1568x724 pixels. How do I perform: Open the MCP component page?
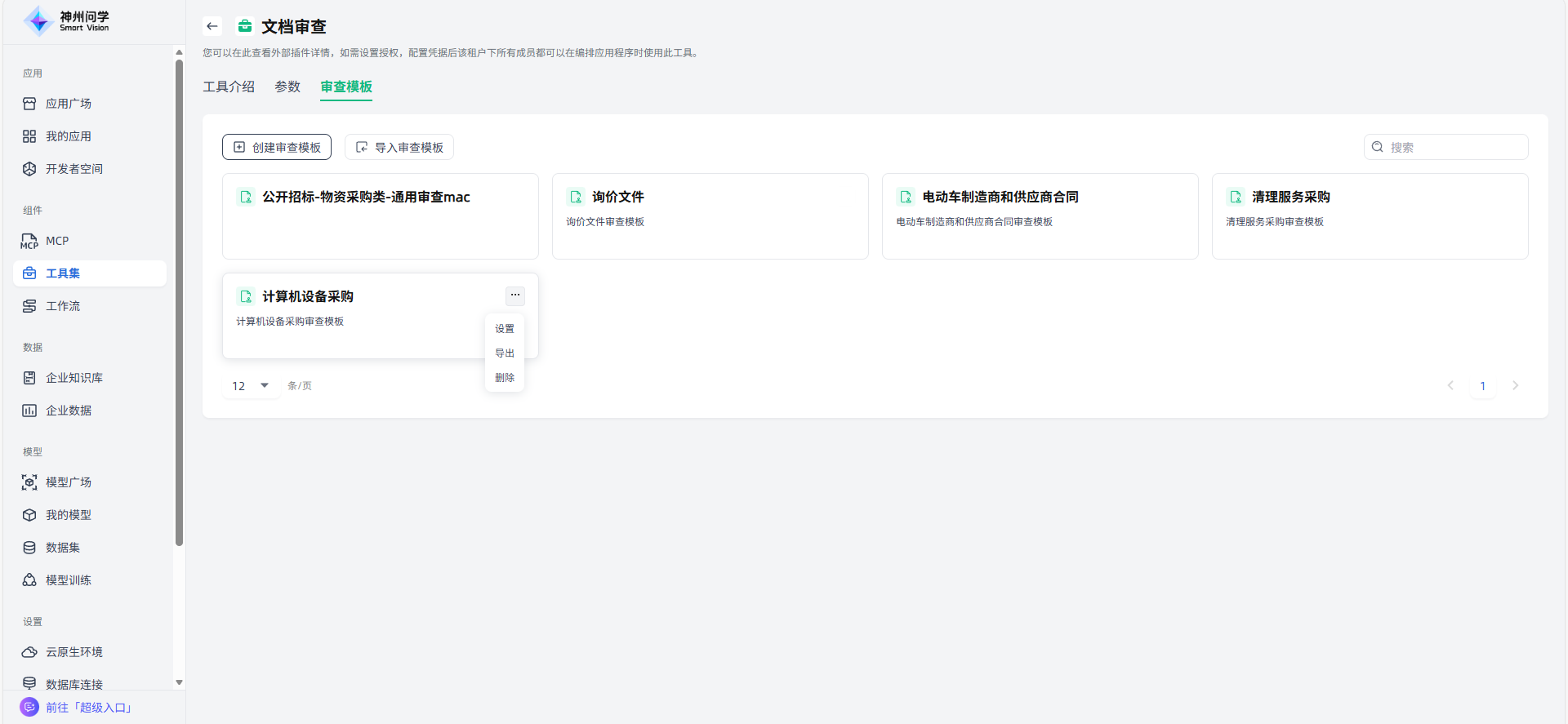tap(57, 241)
